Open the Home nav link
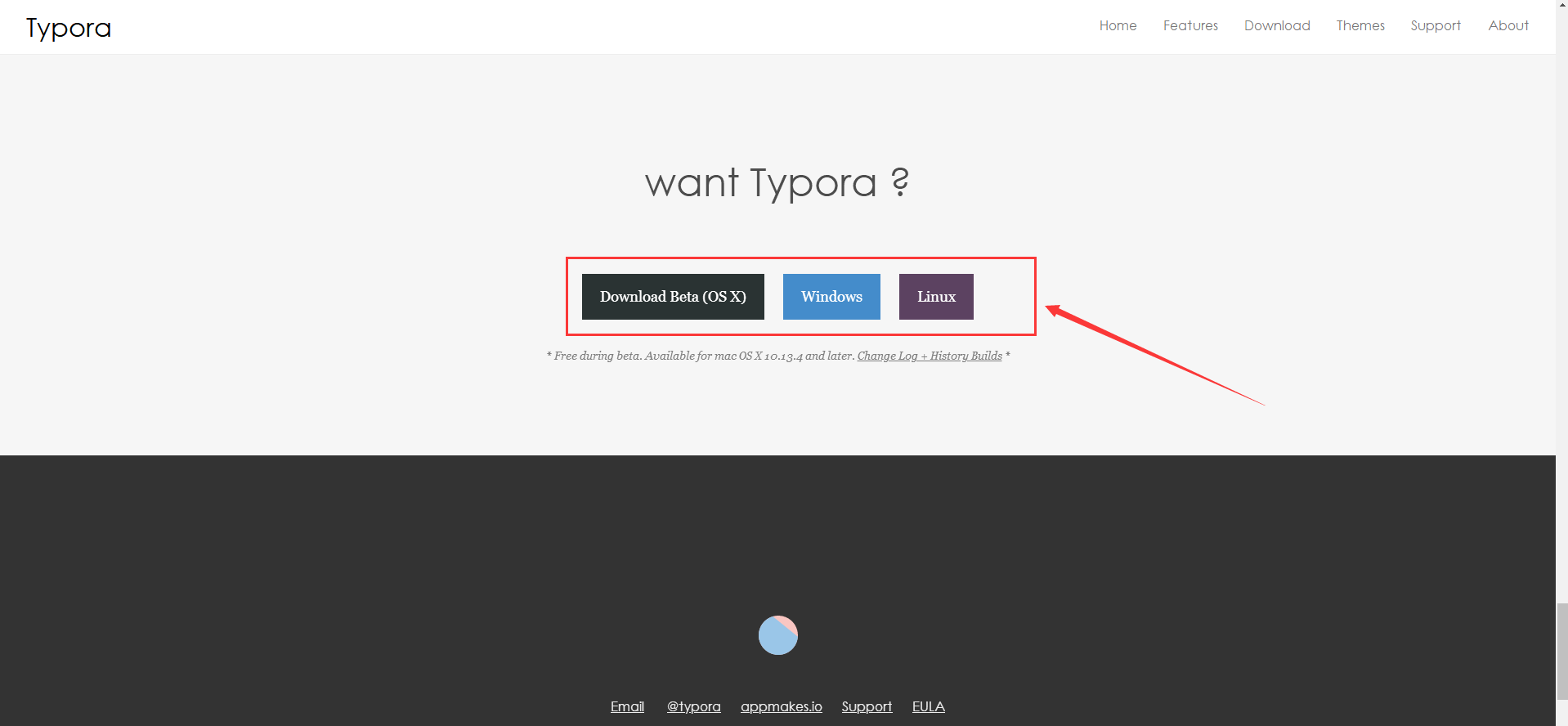 pos(1118,25)
